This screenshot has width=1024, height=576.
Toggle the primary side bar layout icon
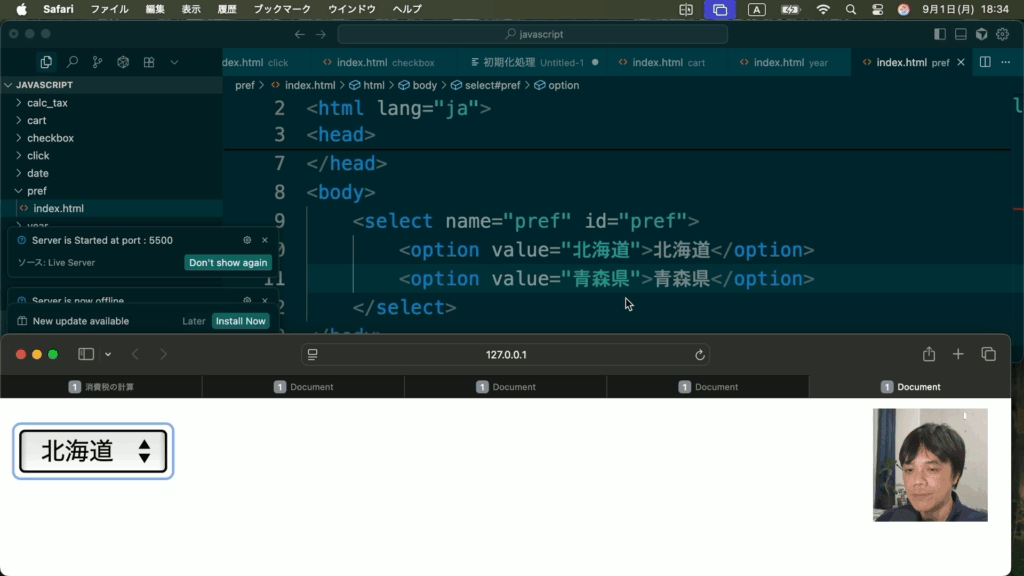point(939,34)
